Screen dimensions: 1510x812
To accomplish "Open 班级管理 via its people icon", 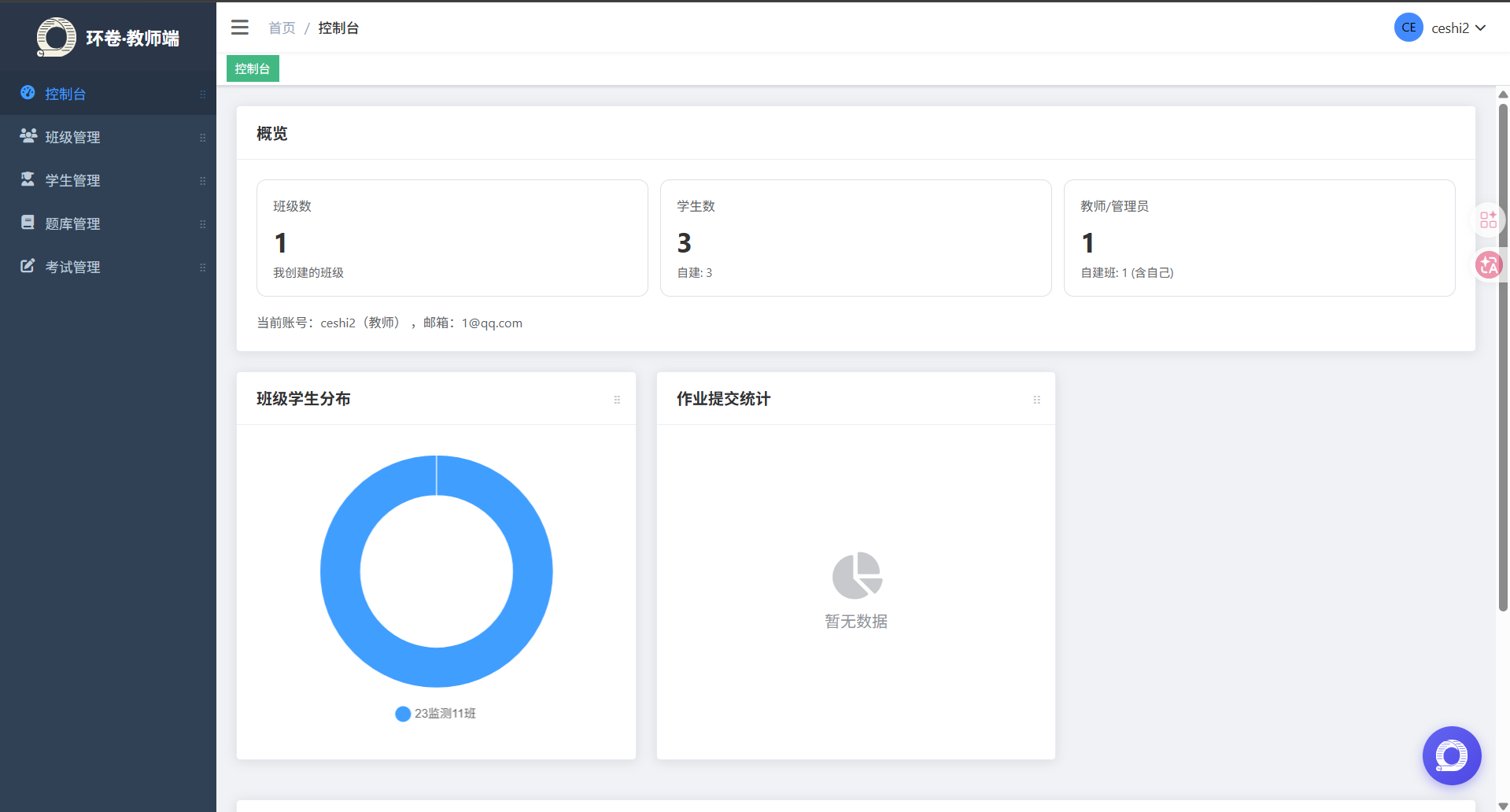I will tap(28, 136).
